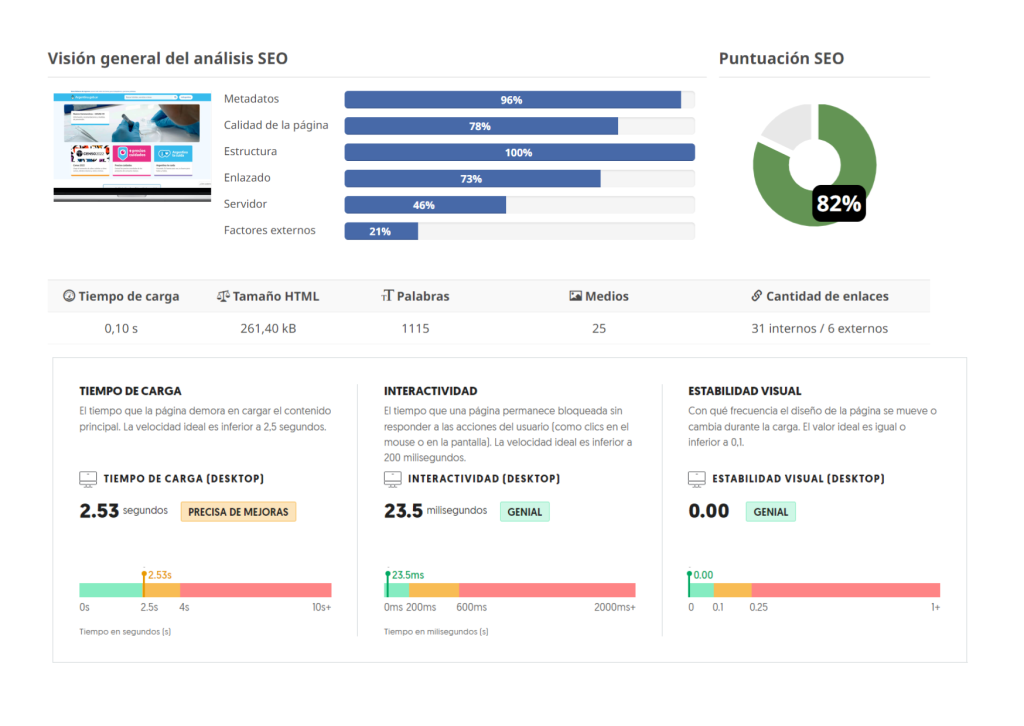Click the 2.53s marker on load time scale
Screen dimensions: 1024x726
click(x=144, y=576)
